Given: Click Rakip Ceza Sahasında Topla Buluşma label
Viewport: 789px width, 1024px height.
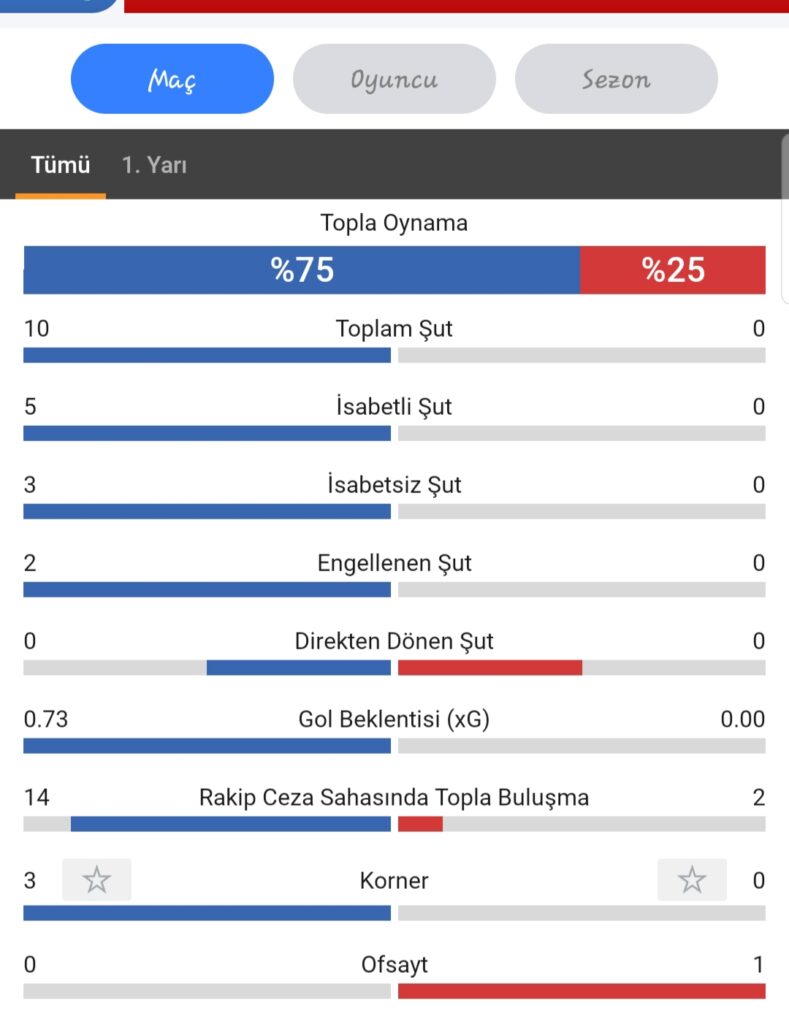Looking at the screenshot, I should coord(394,797).
